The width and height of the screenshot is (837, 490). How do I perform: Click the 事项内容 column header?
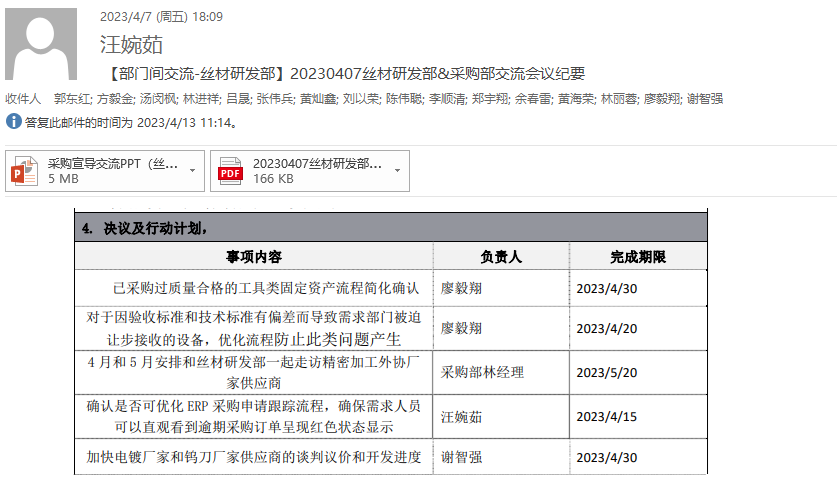[253, 257]
